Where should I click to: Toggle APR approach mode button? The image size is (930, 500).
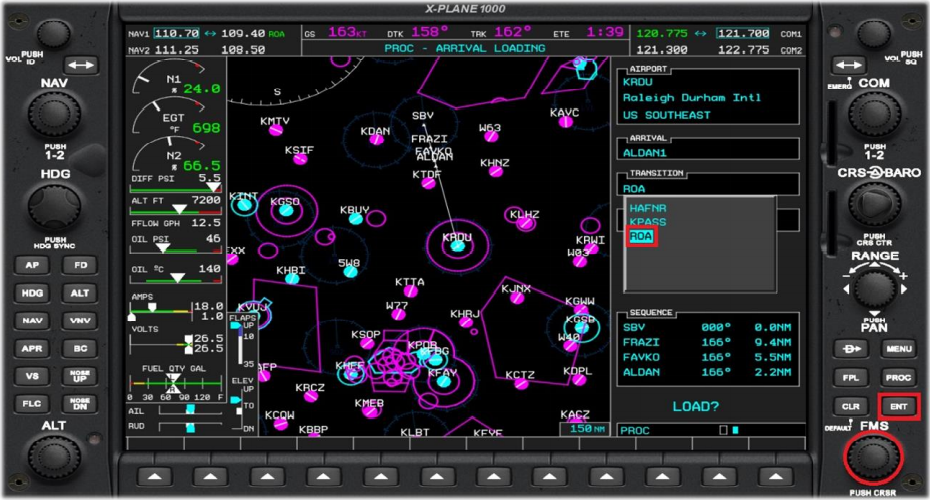[32, 348]
